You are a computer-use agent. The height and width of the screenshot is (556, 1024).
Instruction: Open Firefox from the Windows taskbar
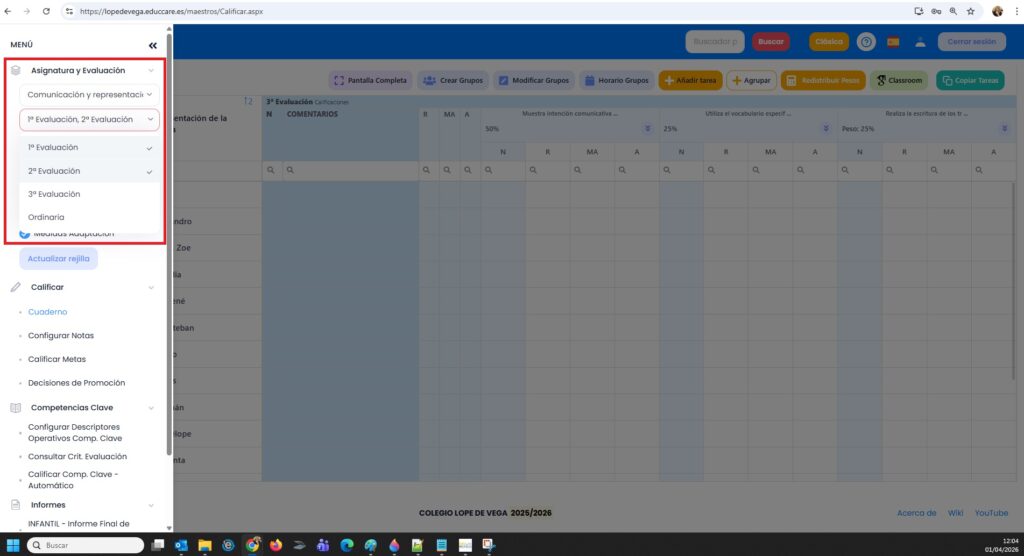[x=276, y=545]
